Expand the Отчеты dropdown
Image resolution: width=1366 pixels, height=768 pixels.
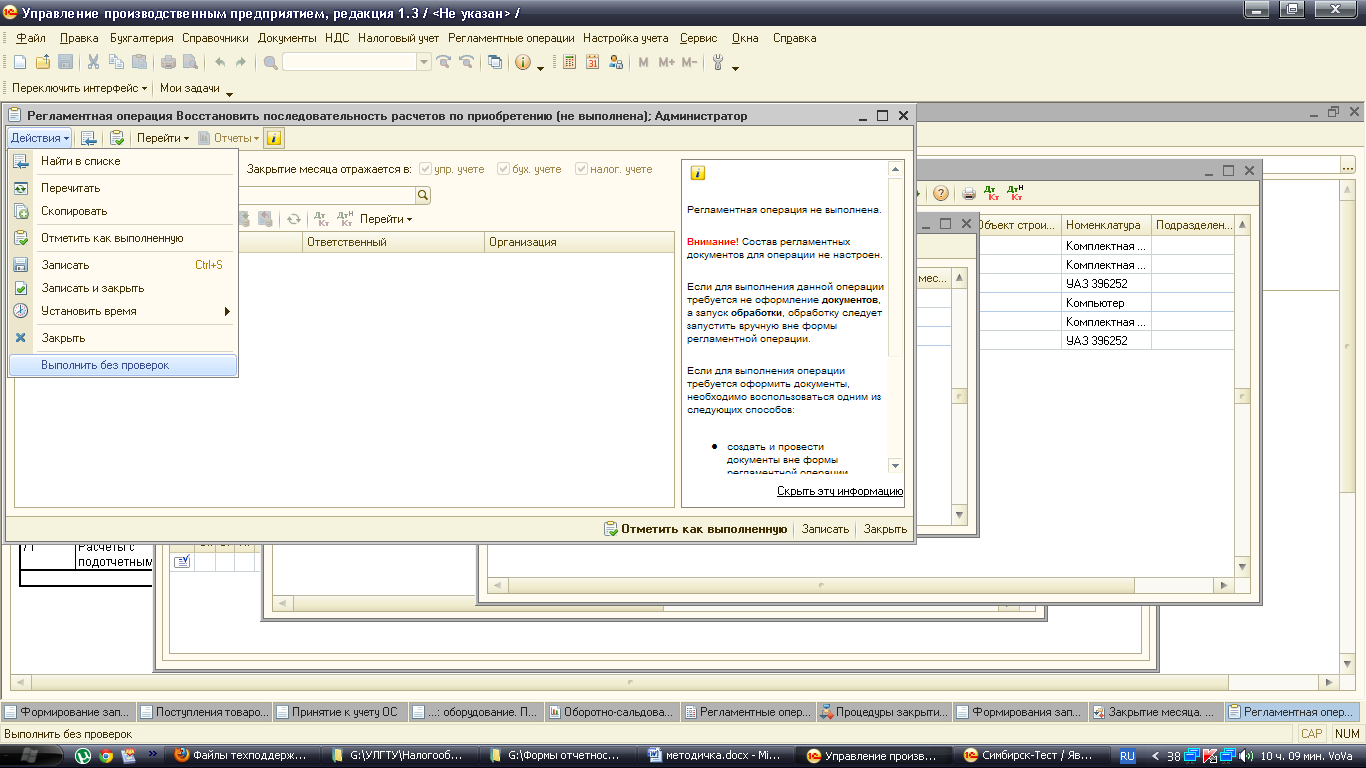(229, 138)
